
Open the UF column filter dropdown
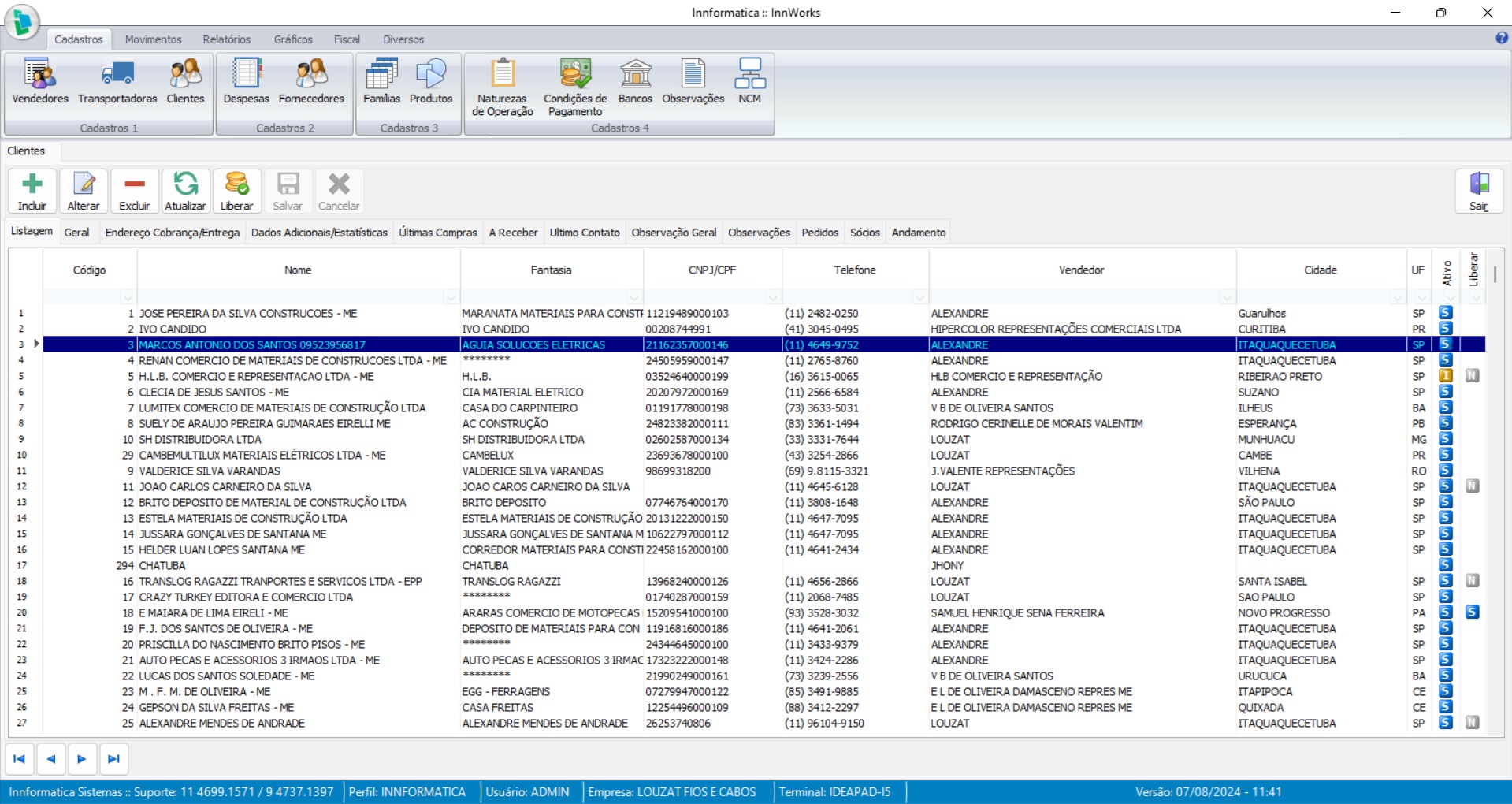pos(1422,298)
